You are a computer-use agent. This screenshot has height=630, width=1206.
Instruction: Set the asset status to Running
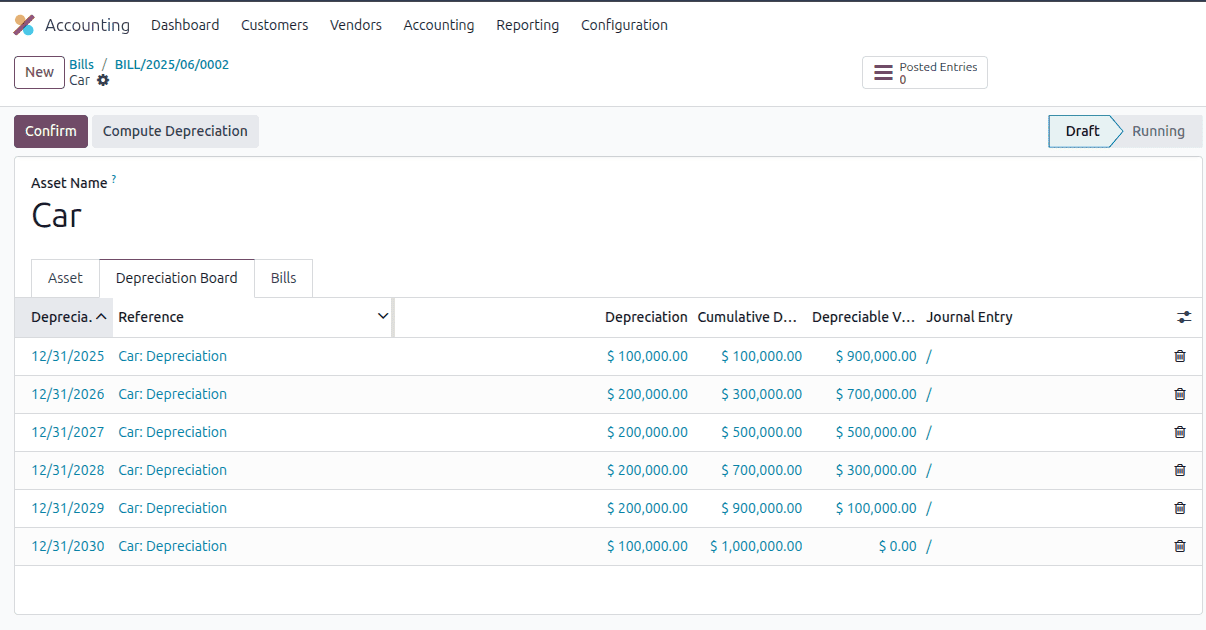pos(1157,131)
